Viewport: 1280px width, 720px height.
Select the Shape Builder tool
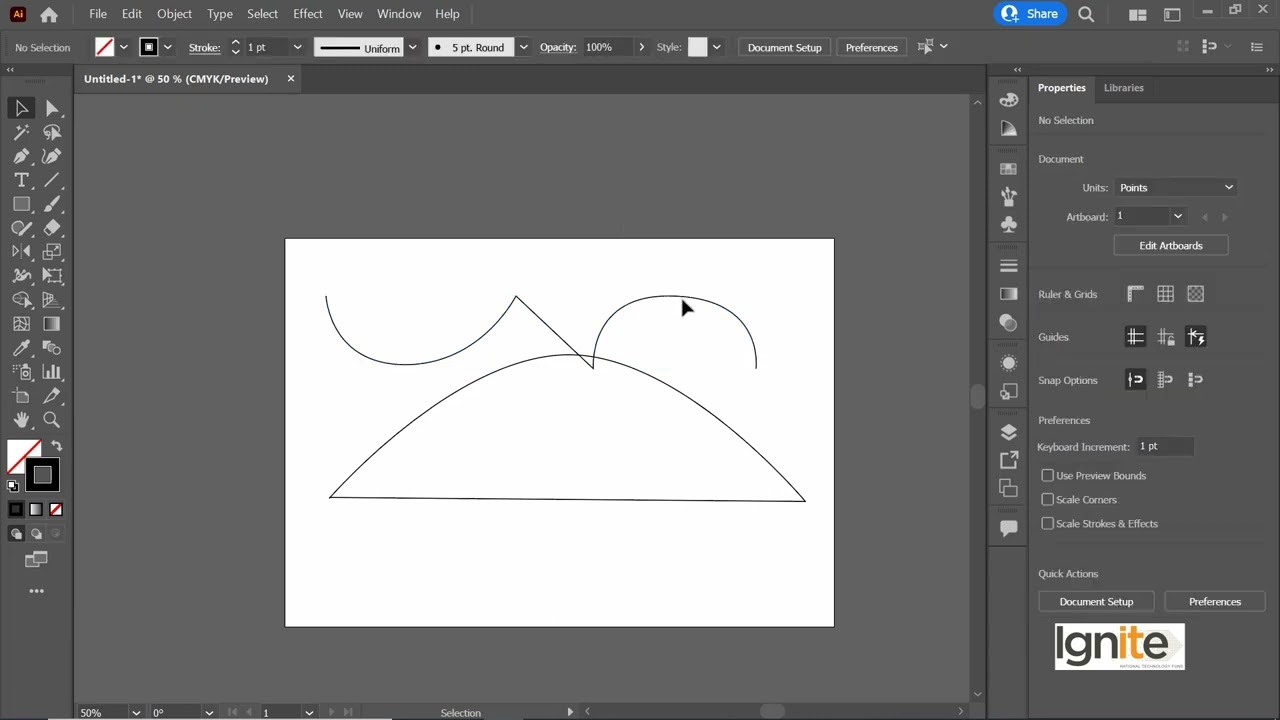coord(21,300)
